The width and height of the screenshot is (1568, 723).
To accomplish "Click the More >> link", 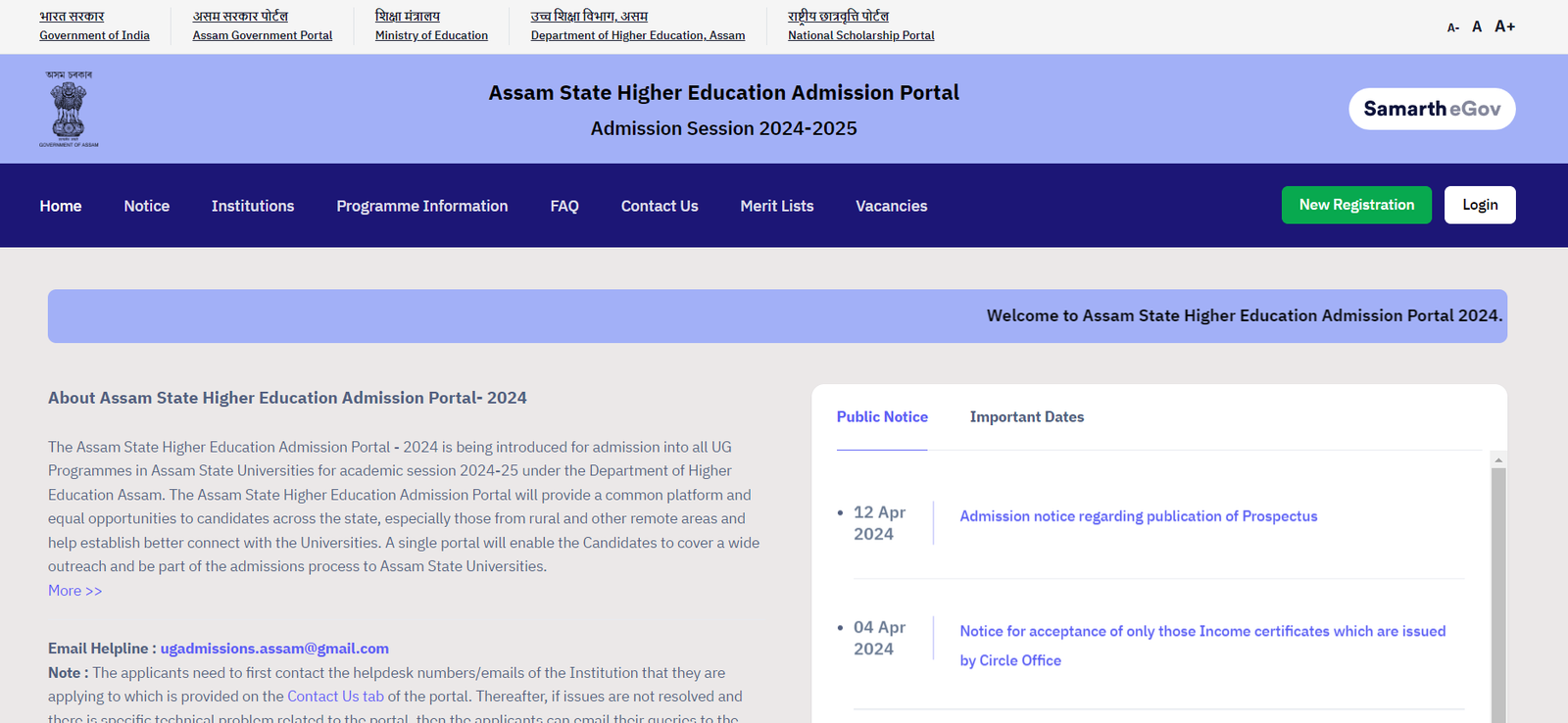I will pyautogui.click(x=75, y=591).
